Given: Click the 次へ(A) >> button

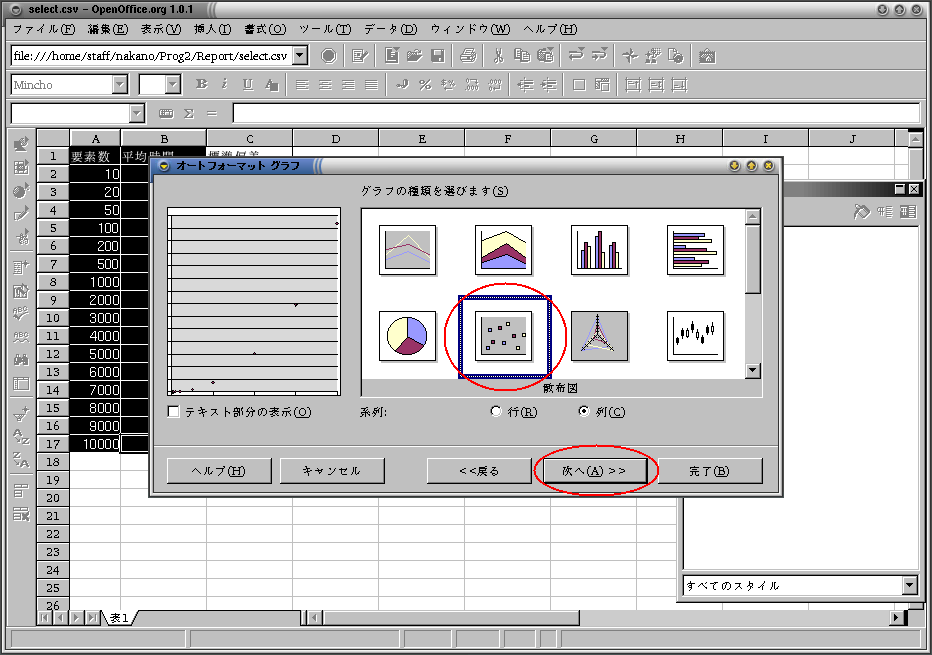Looking at the screenshot, I should [x=594, y=471].
